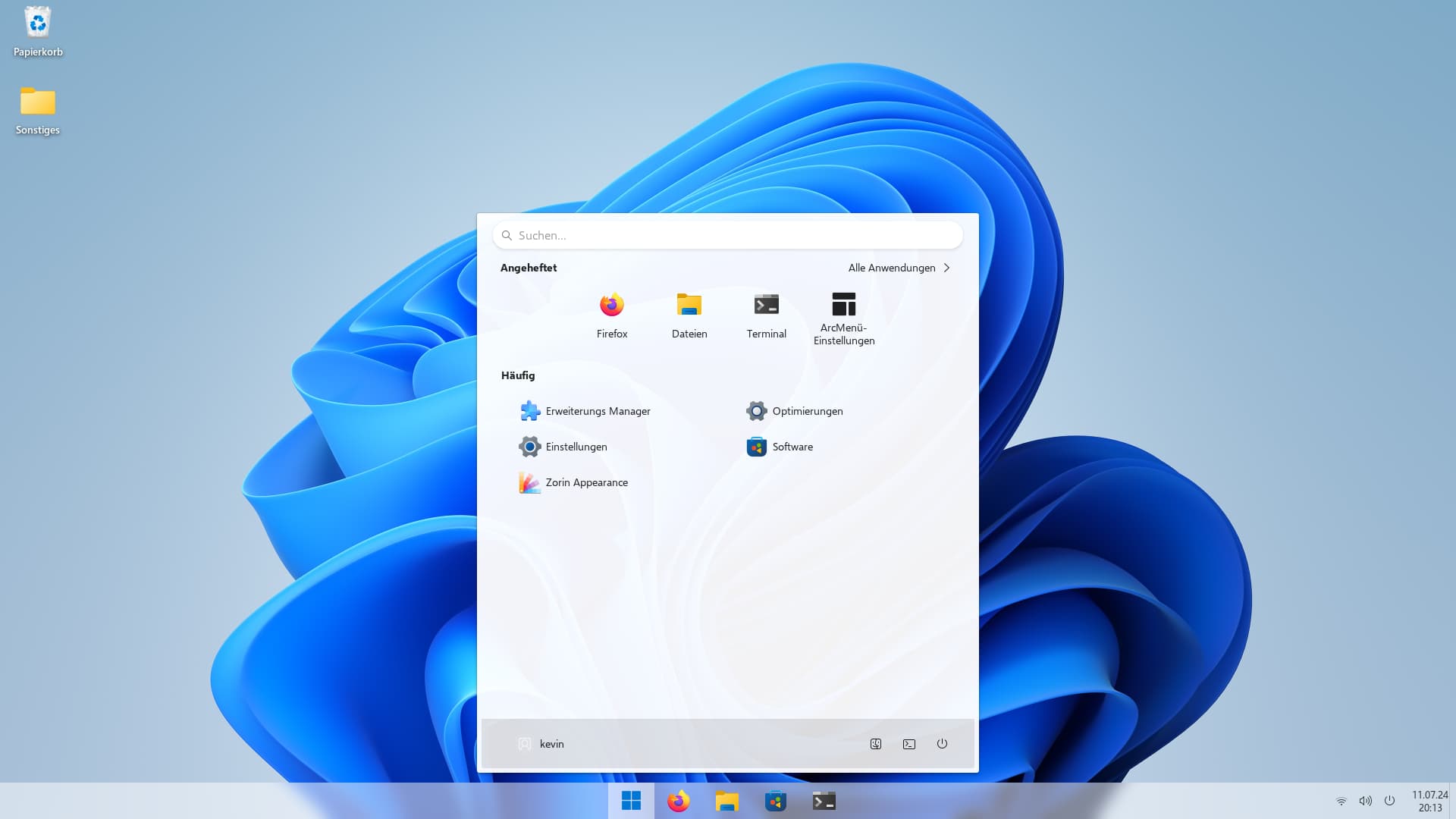Screen dimensions: 1456x819
Task: Click the Windows-style start button in the taskbar
Action: (631, 801)
